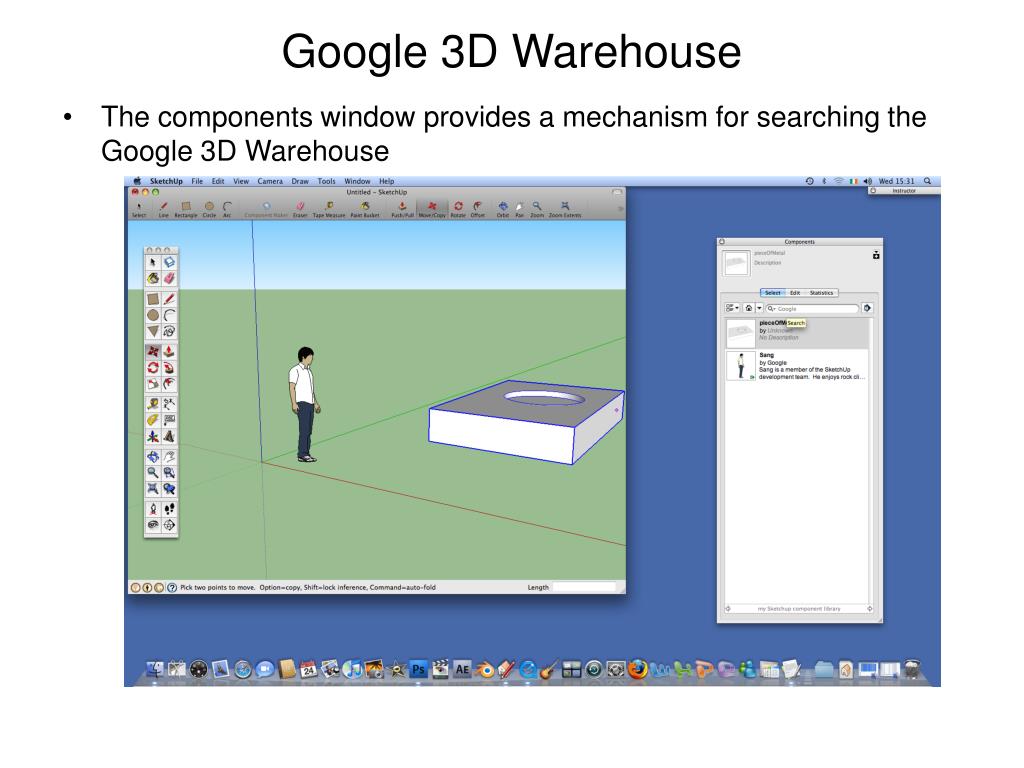This screenshot has width=1024, height=768.
Task: Select the 3D Text tool in the palette
Action: pyautogui.click(x=169, y=436)
